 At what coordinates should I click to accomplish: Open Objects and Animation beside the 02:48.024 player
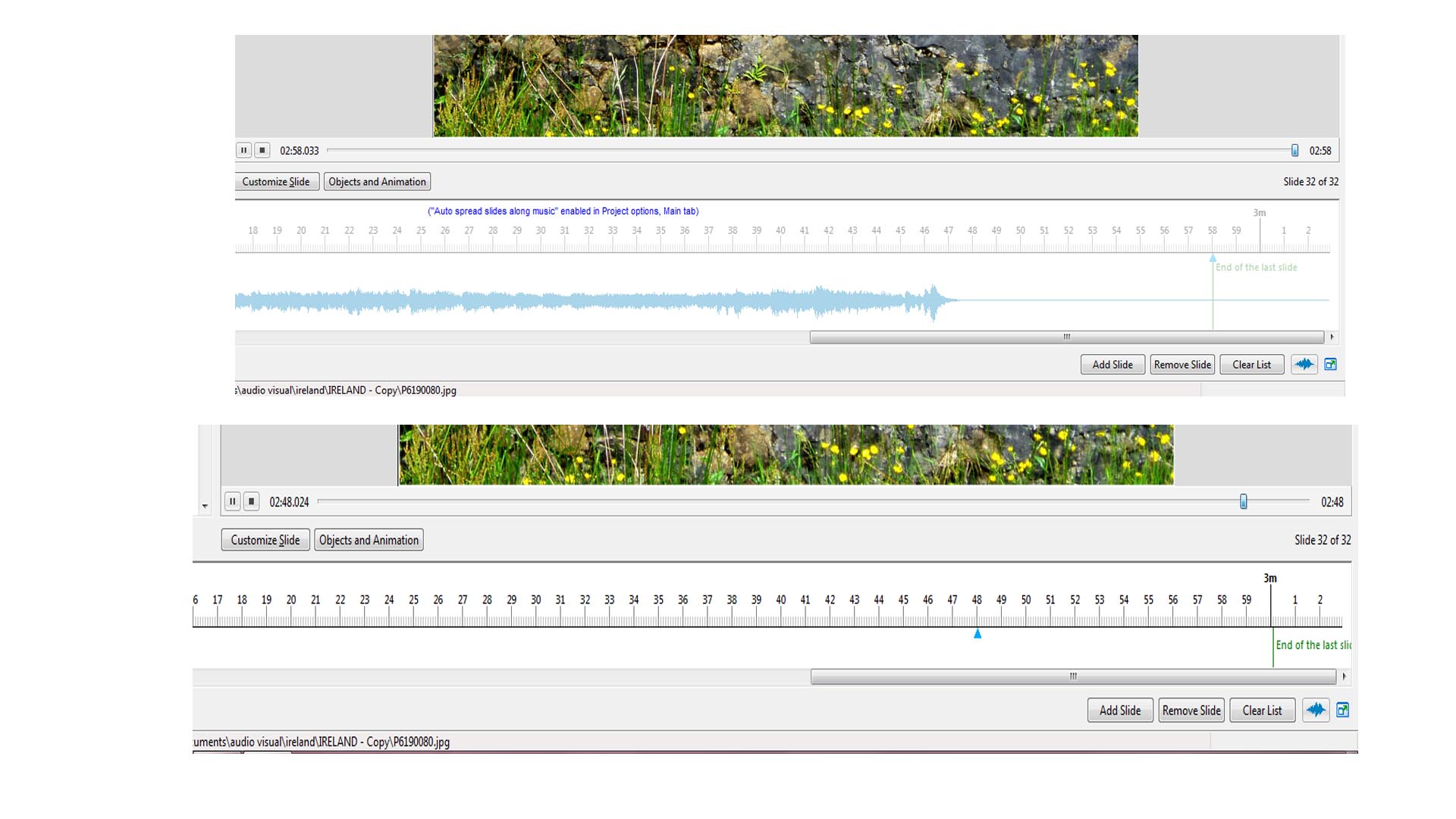pos(369,540)
